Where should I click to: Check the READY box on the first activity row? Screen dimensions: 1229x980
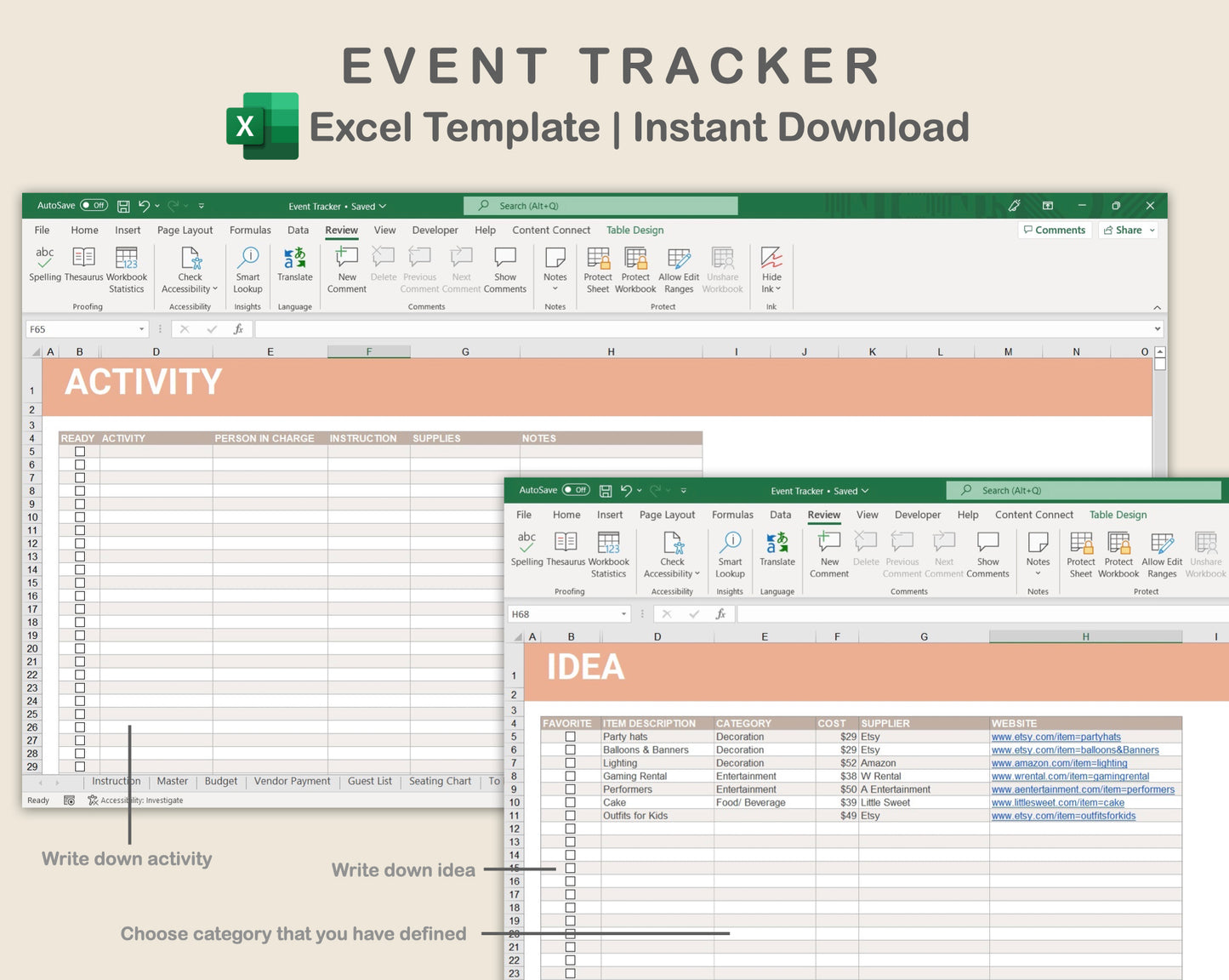pos(79,451)
